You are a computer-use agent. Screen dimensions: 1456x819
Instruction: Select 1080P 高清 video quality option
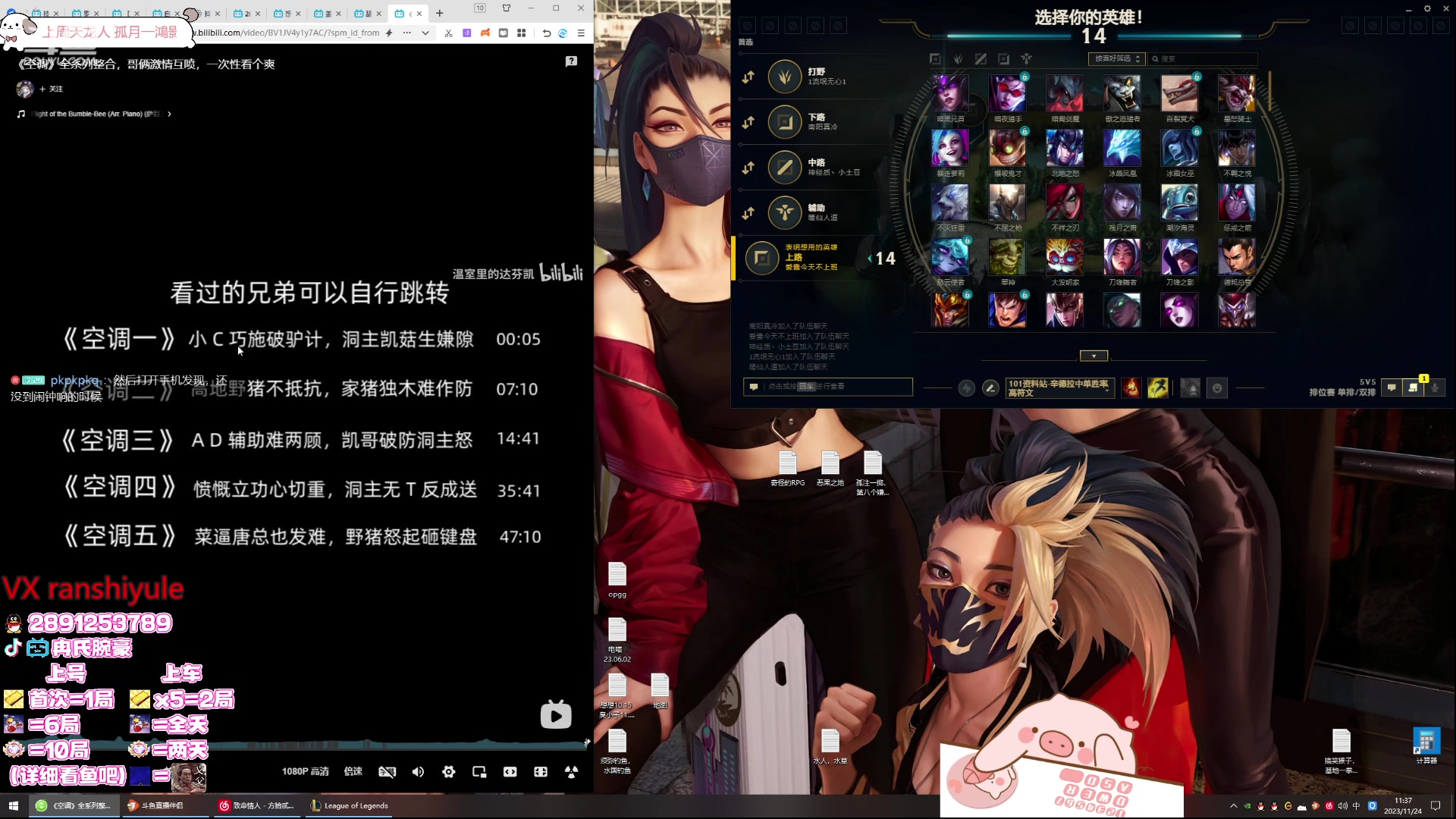coord(305,771)
